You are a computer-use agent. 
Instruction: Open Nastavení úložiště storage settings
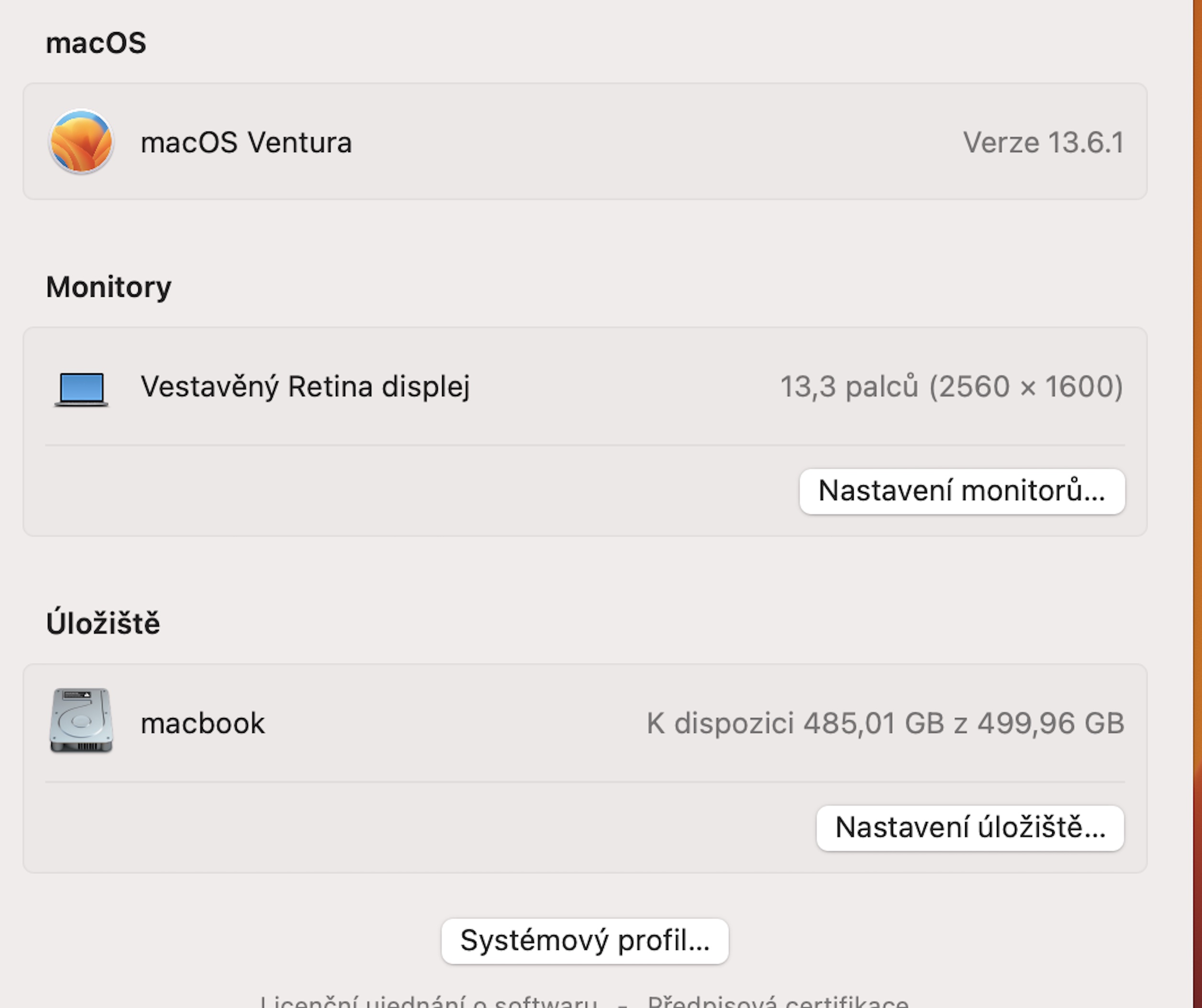click(x=969, y=828)
